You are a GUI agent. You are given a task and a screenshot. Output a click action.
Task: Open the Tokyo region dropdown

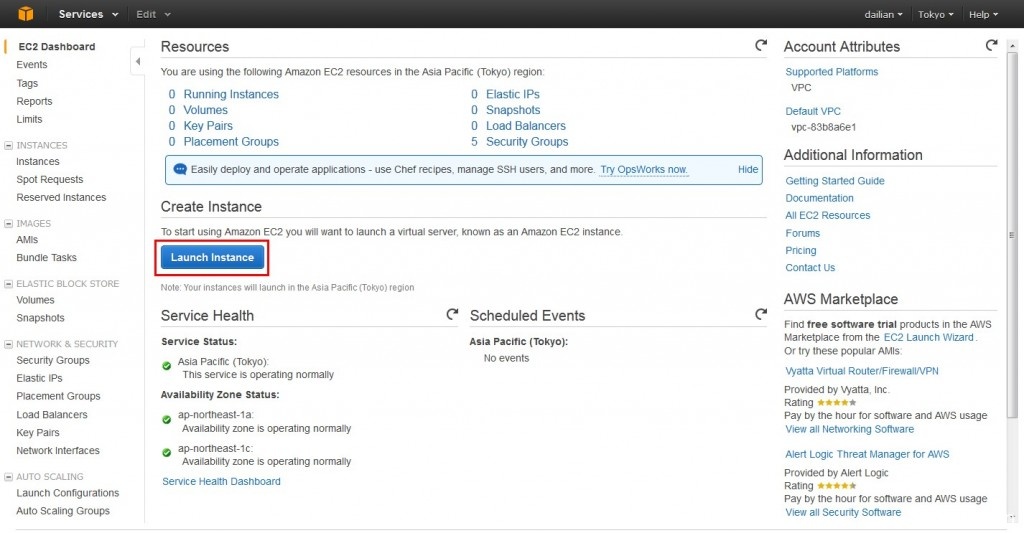[x=935, y=14]
